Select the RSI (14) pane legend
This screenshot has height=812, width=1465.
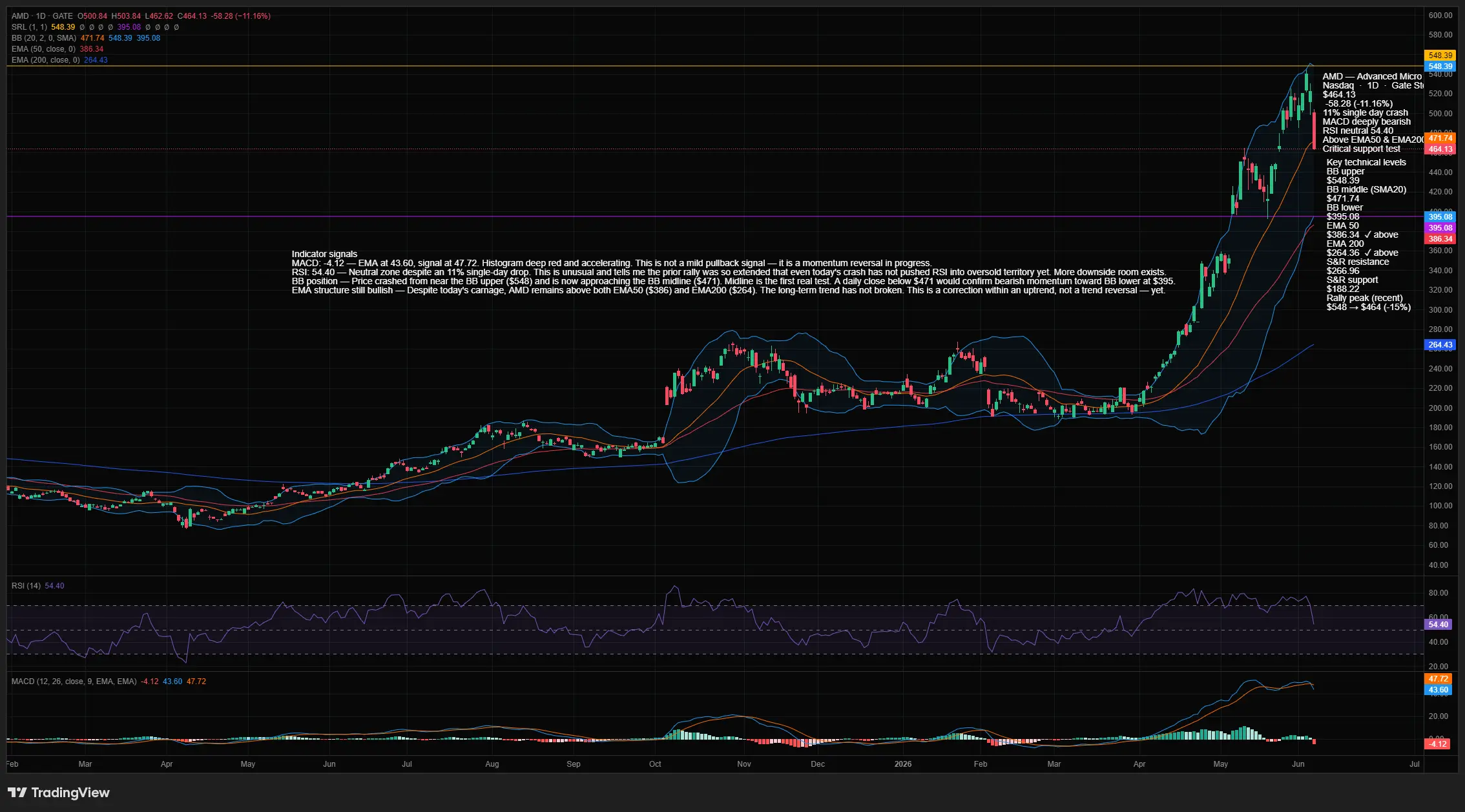26,586
